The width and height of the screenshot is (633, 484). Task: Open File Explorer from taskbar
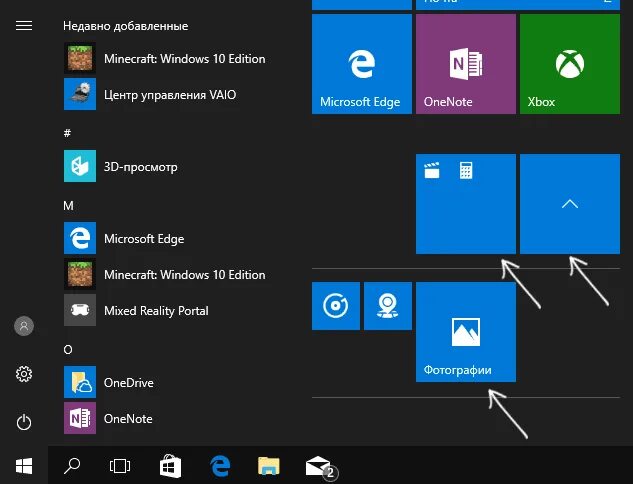[x=269, y=466]
